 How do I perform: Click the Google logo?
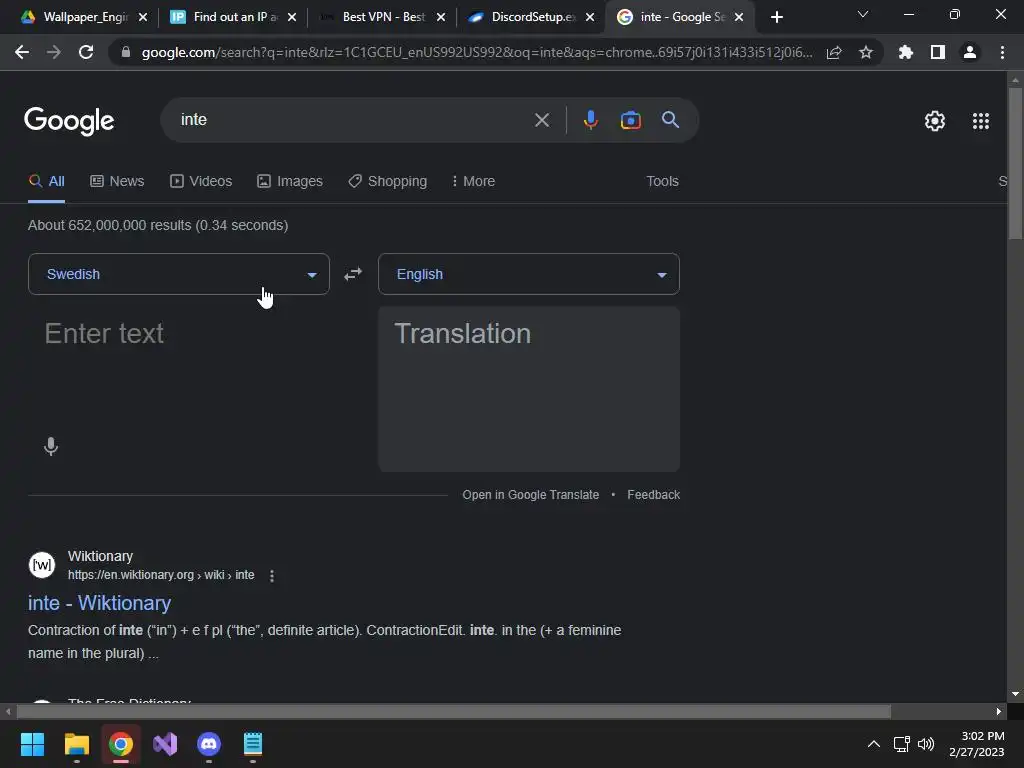tap(69, 121)
